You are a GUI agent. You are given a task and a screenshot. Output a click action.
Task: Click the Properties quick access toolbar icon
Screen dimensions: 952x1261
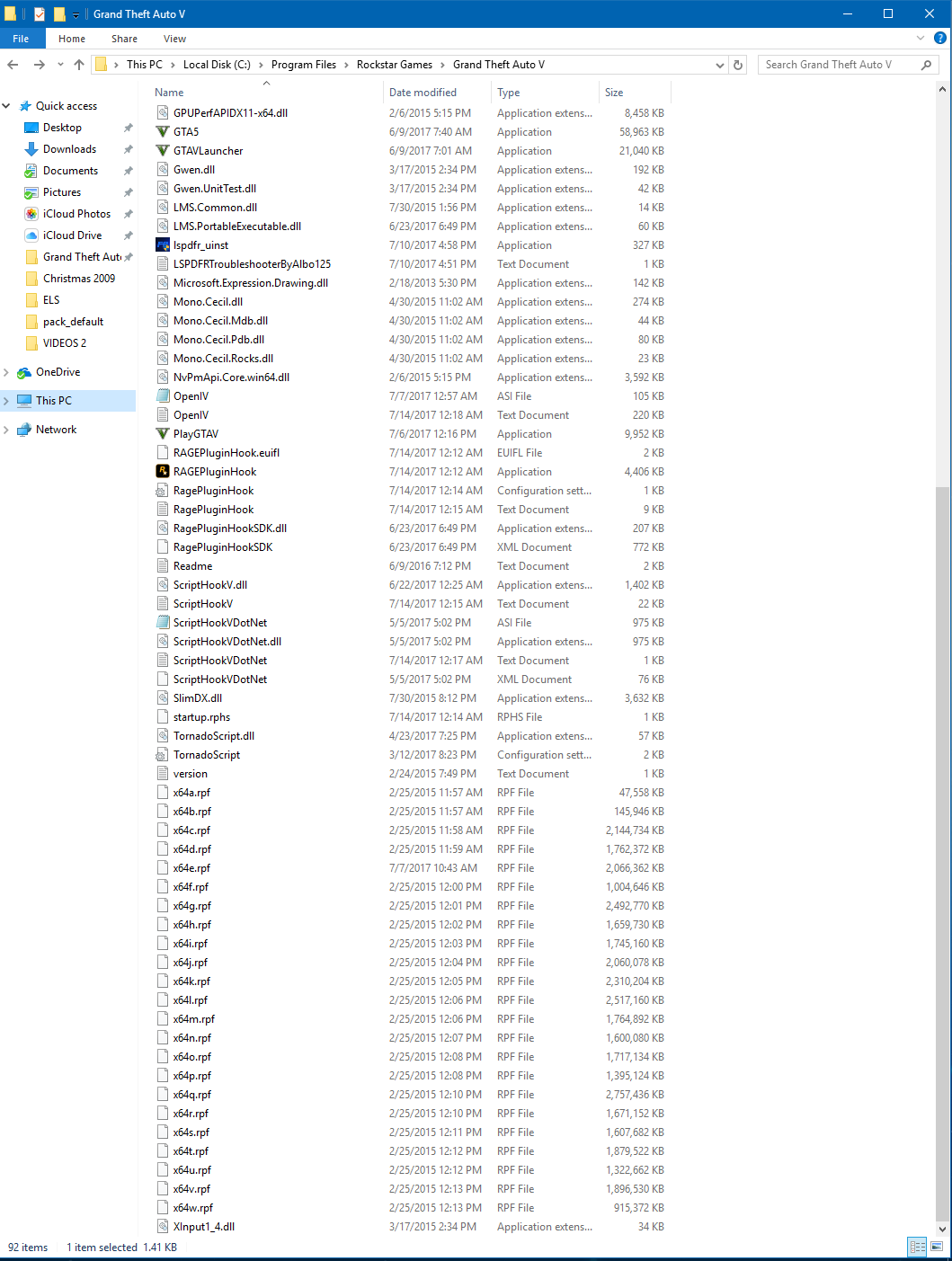39,13
